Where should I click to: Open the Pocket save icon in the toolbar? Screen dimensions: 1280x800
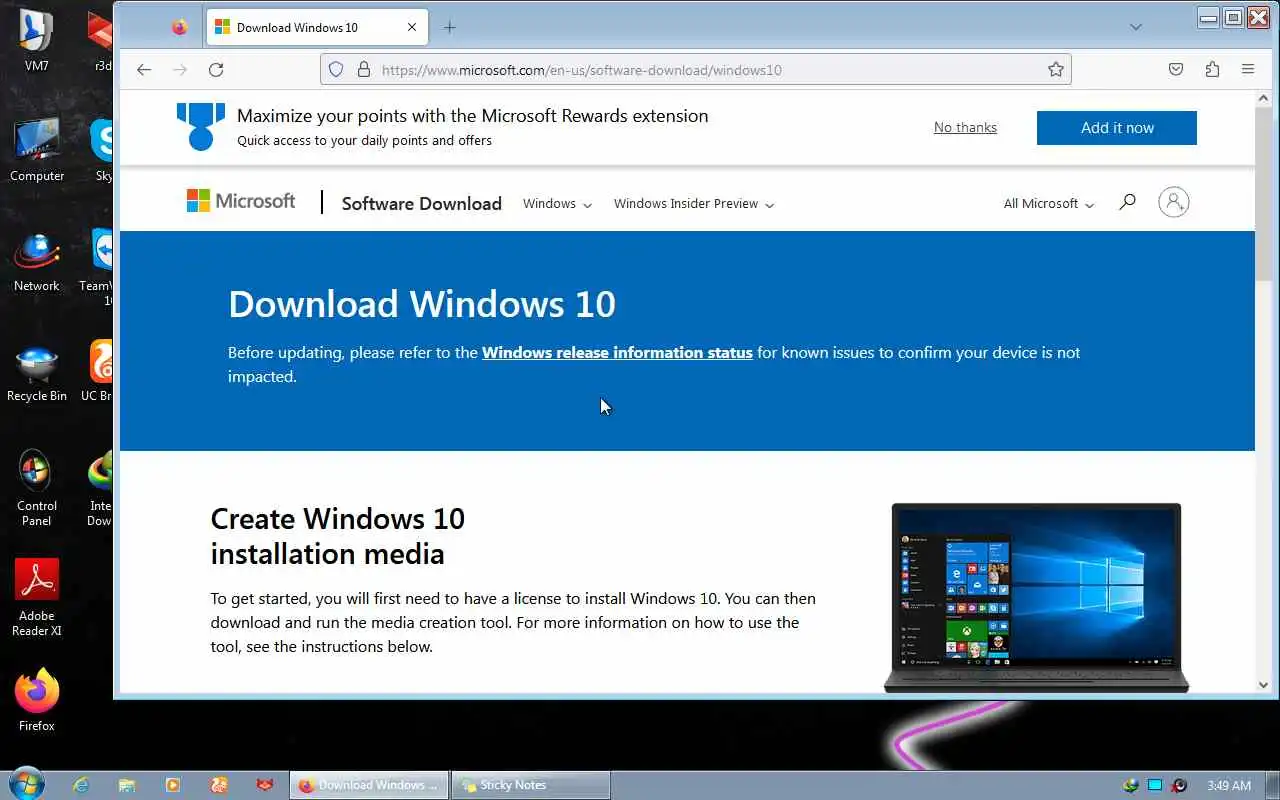tap(1176, 69)
